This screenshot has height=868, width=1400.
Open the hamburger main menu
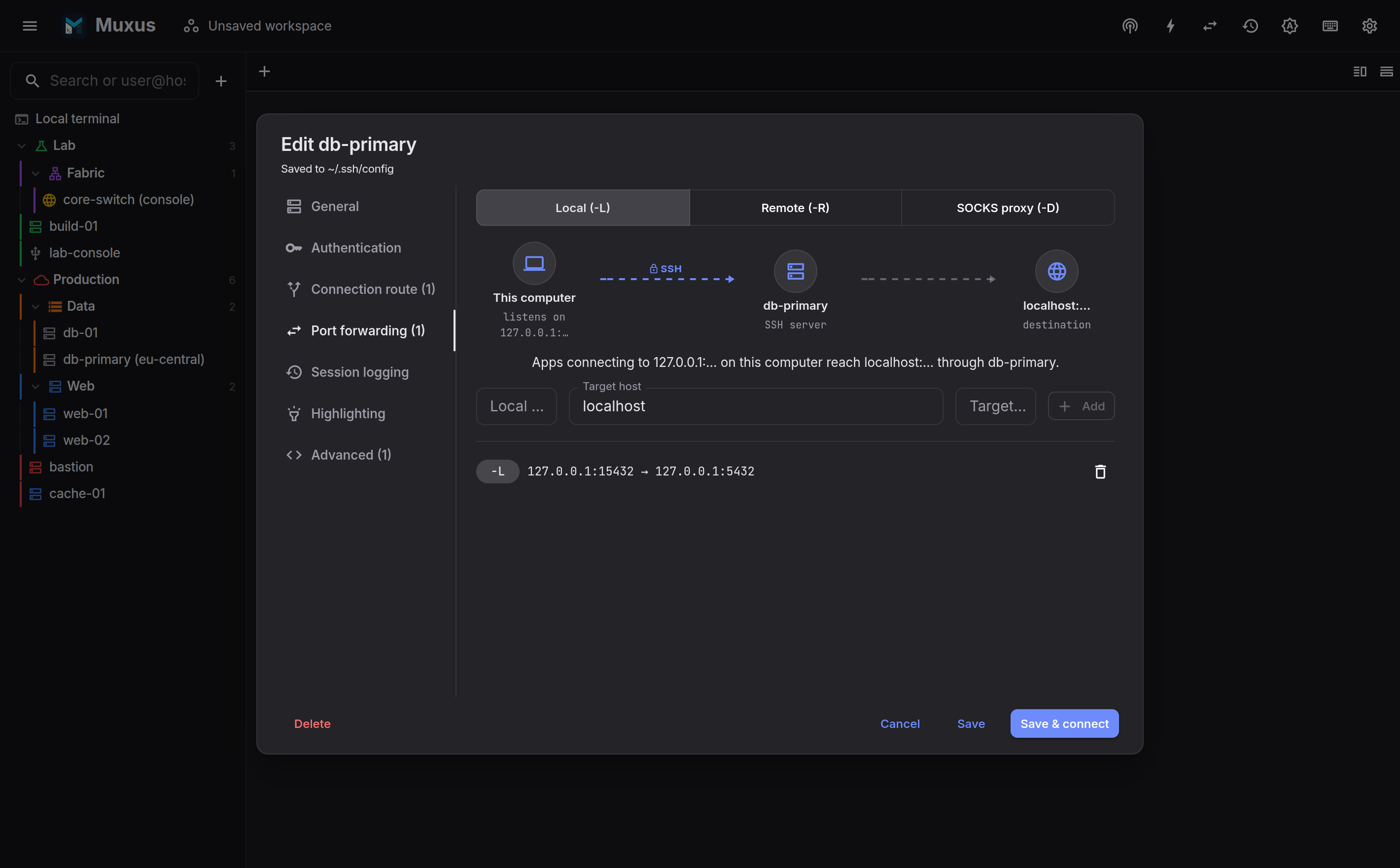click(30, 26)
